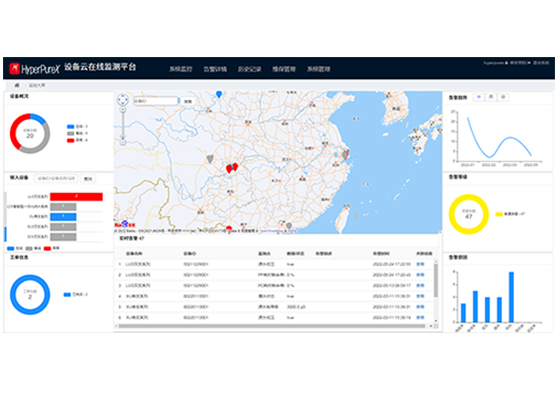Viewport: 560px width, 420px height.
Task: Click the HyperPureX logo icon
Action: pyautogui.click(x=14, y=68)
